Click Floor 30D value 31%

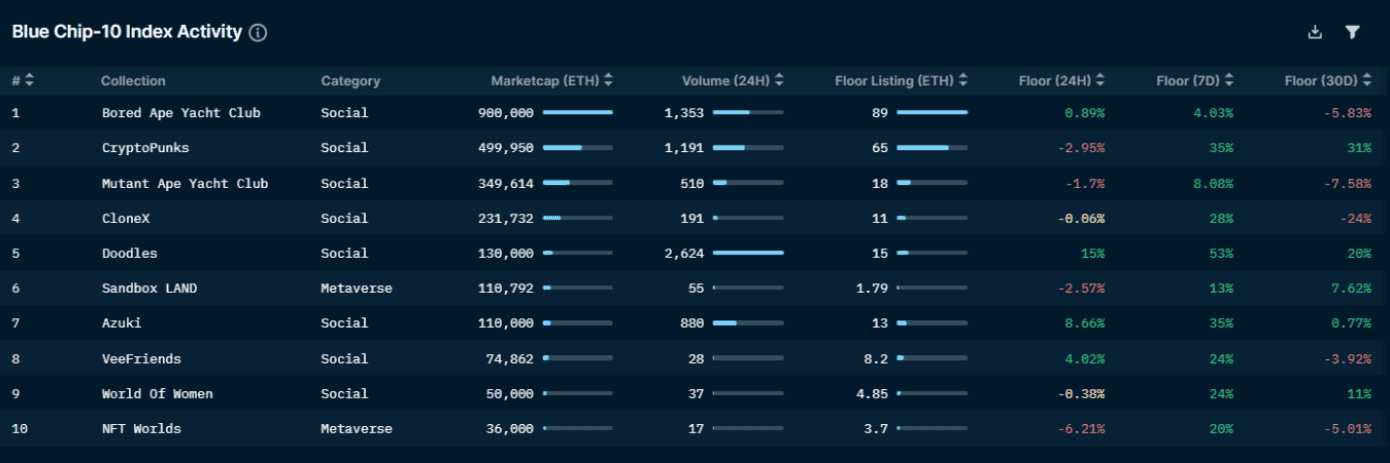point(1358,148)
